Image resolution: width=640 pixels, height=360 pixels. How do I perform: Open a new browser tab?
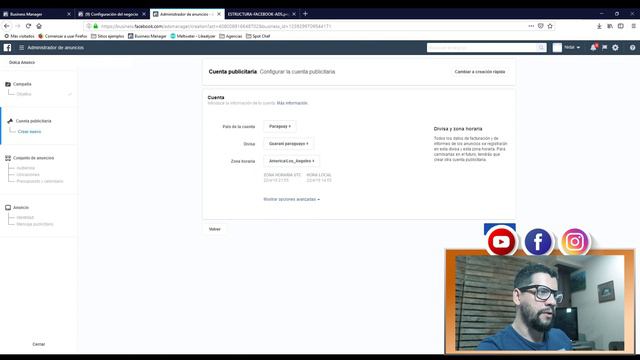(305, 14)
